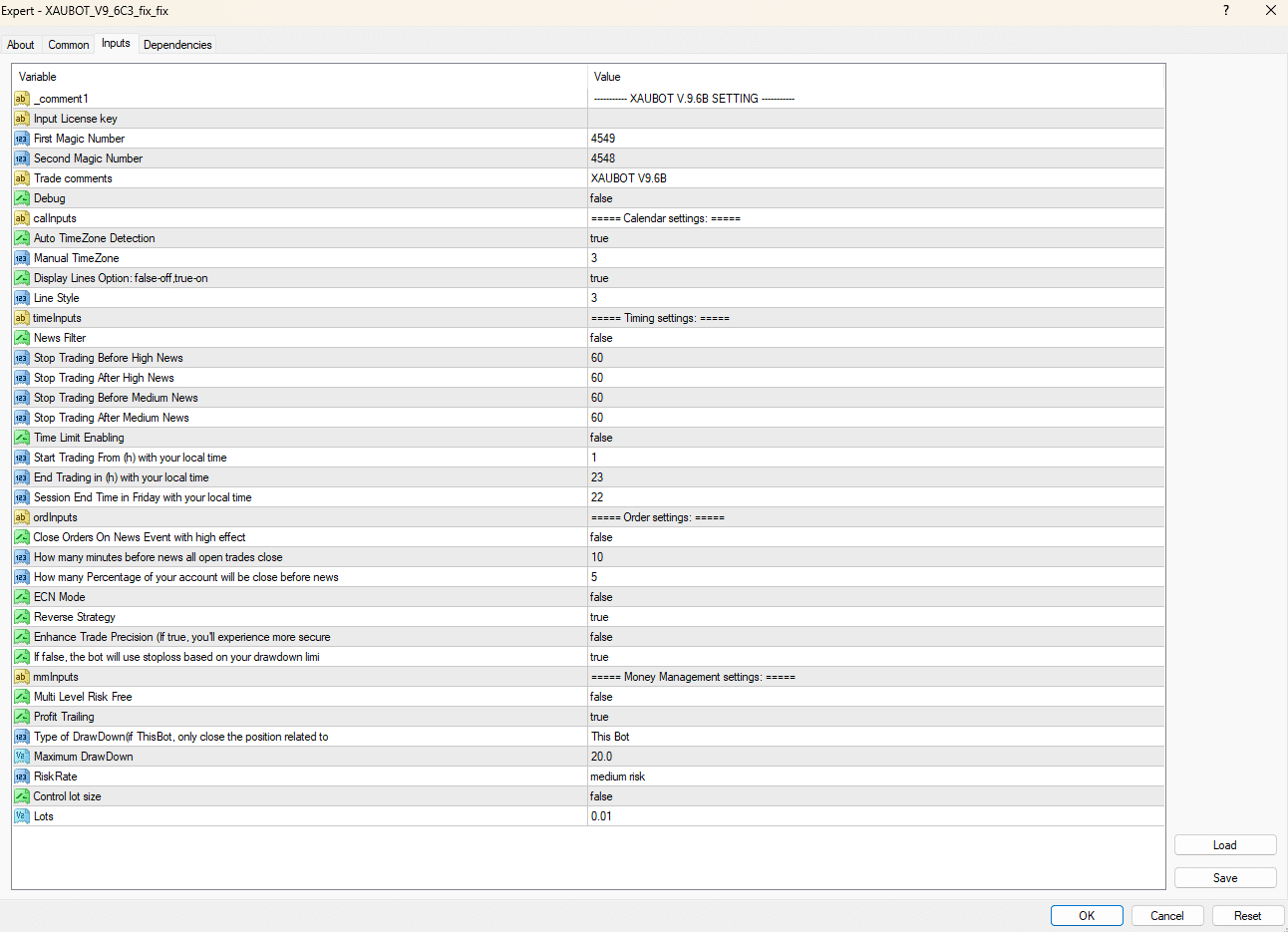This screenshot has height=932, width=1288.
Task: Click the help question mark in title bar
Action: pos(1226,11)
